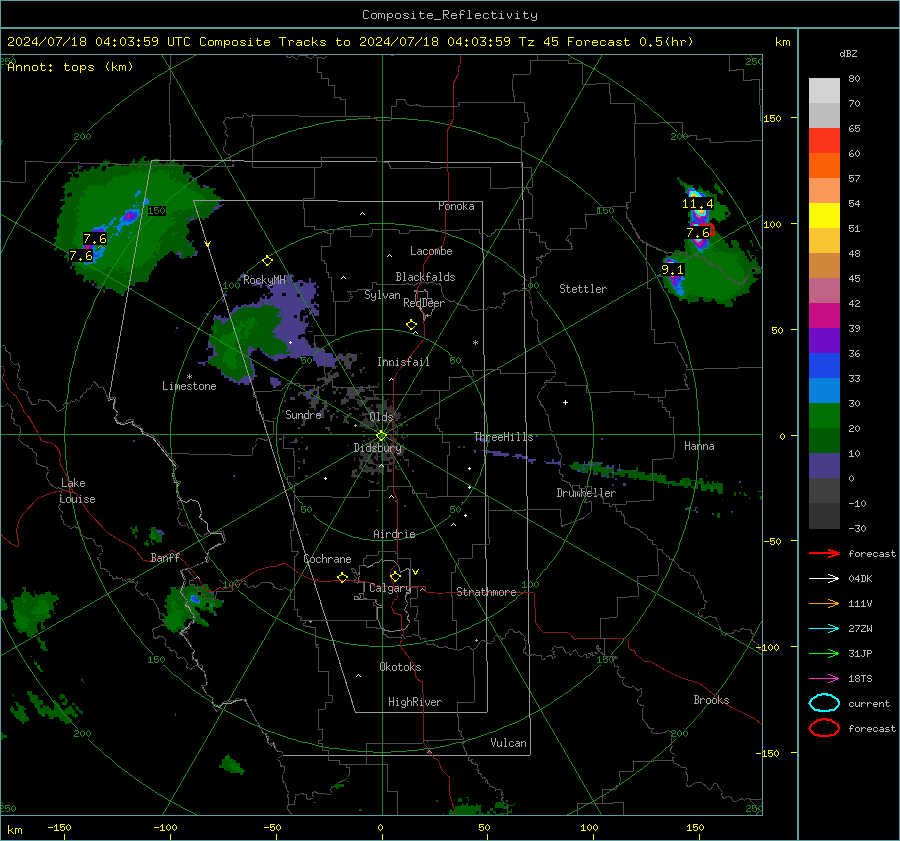
Task: Select the yellow diamond marker below Cochrane
Action: coord(342,578)
